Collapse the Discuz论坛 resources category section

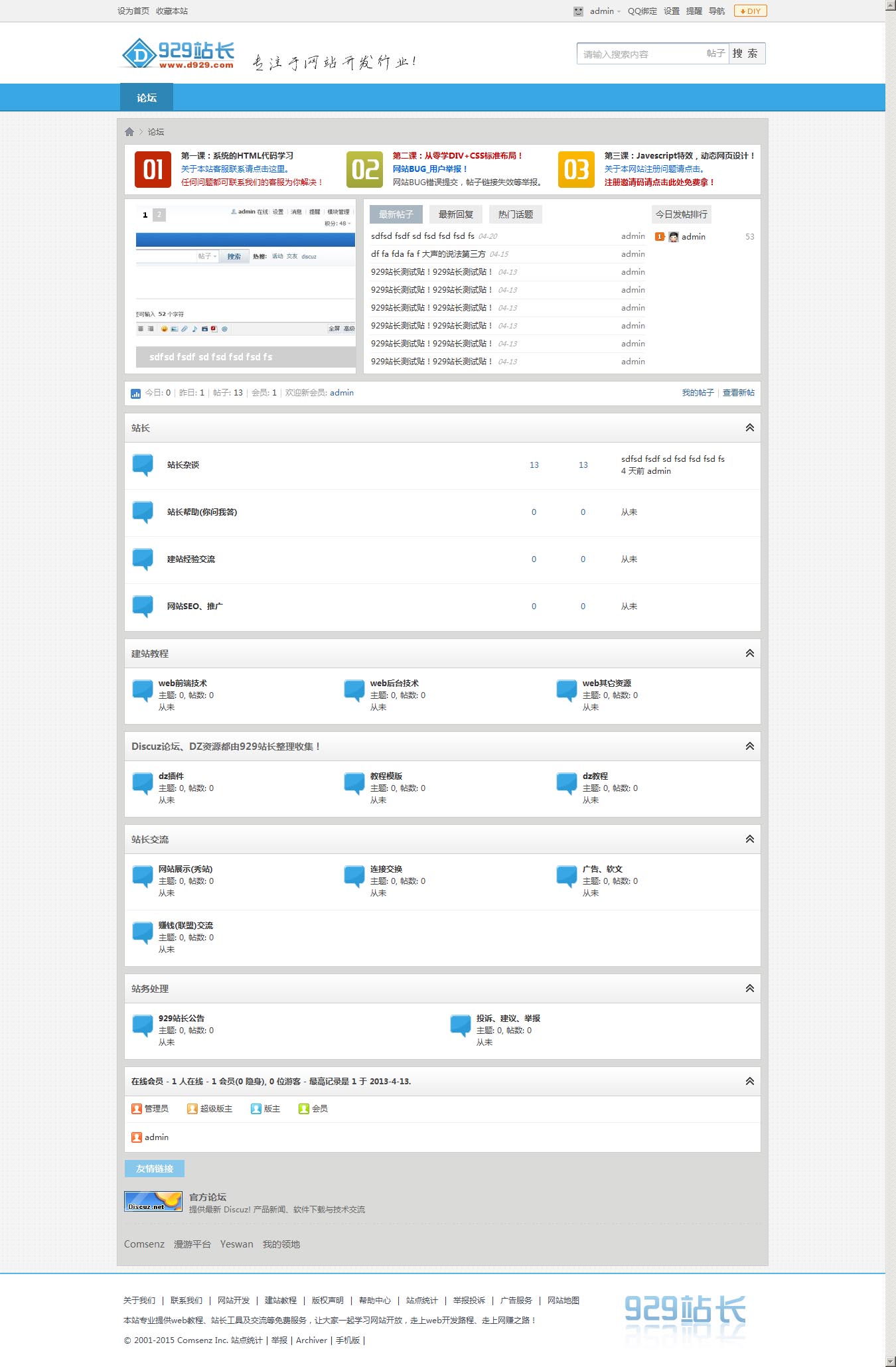pyautogui.click(x=750, y=747)
